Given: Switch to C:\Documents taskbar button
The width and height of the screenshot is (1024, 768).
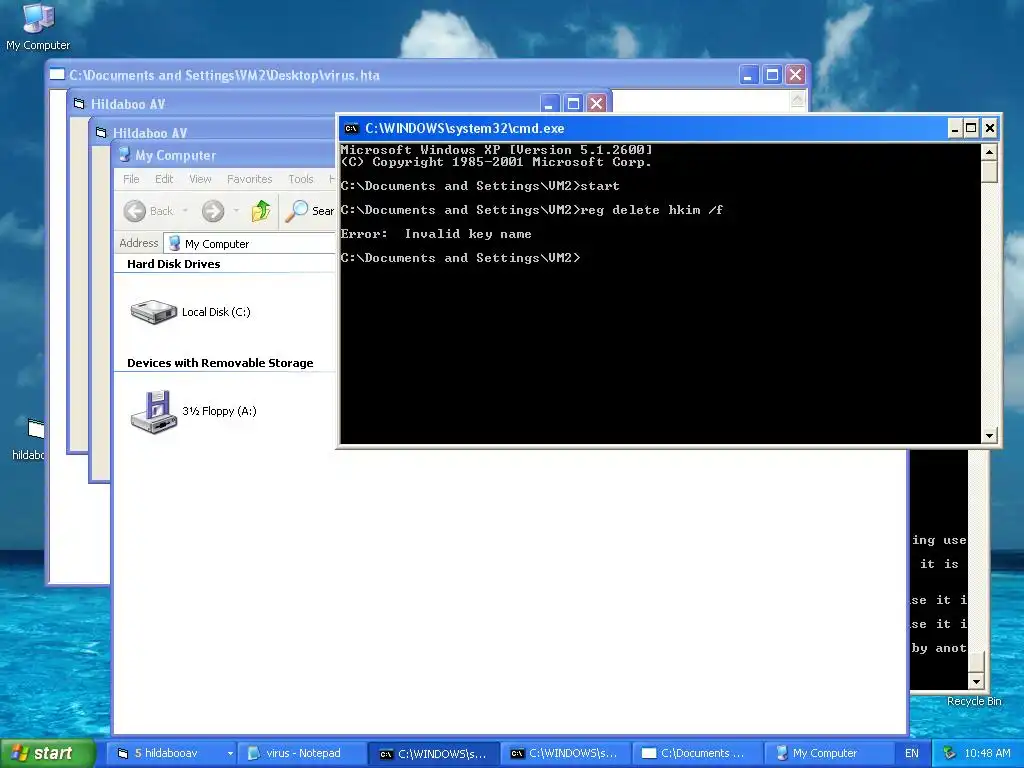Looking at the screenshot, I should pos(697,754).
